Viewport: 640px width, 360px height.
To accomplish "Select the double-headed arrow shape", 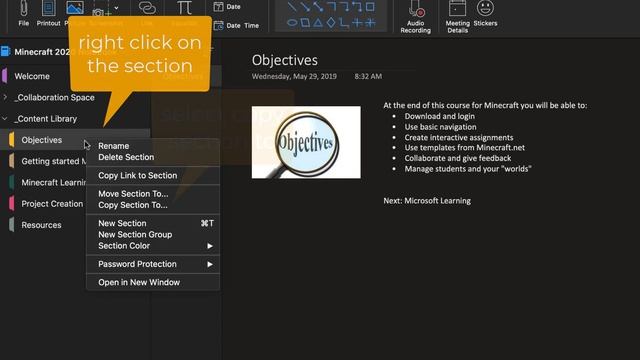I will tap(318, 7).
